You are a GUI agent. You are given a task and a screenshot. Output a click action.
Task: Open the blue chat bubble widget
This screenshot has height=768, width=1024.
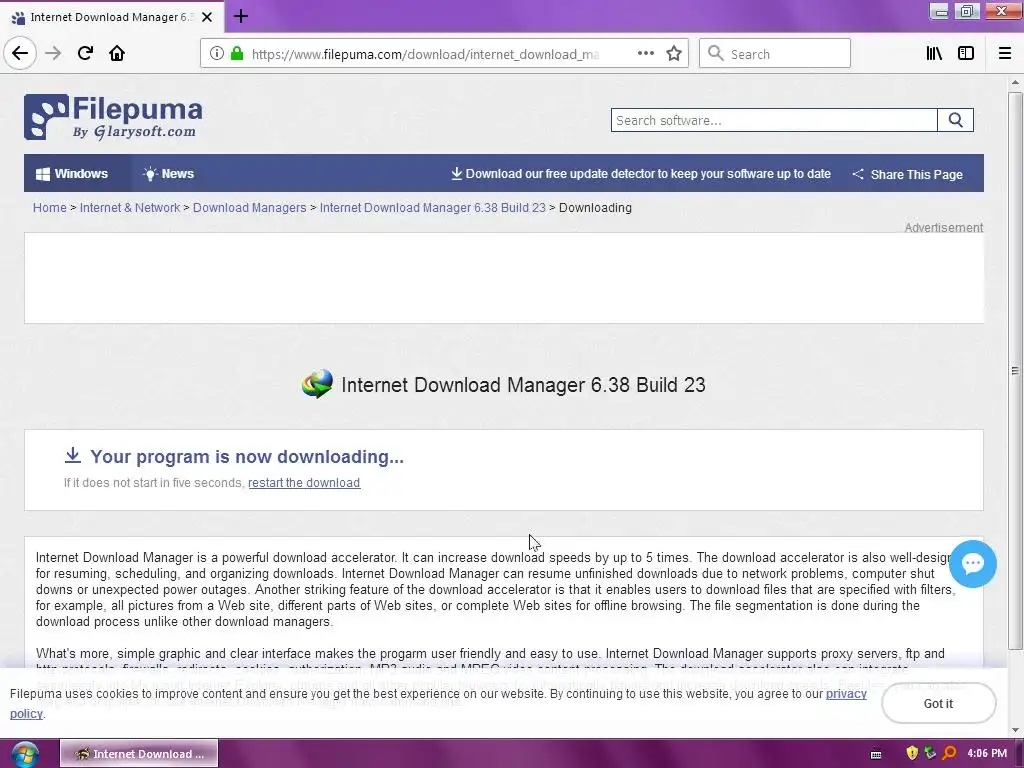click(972, 564)
